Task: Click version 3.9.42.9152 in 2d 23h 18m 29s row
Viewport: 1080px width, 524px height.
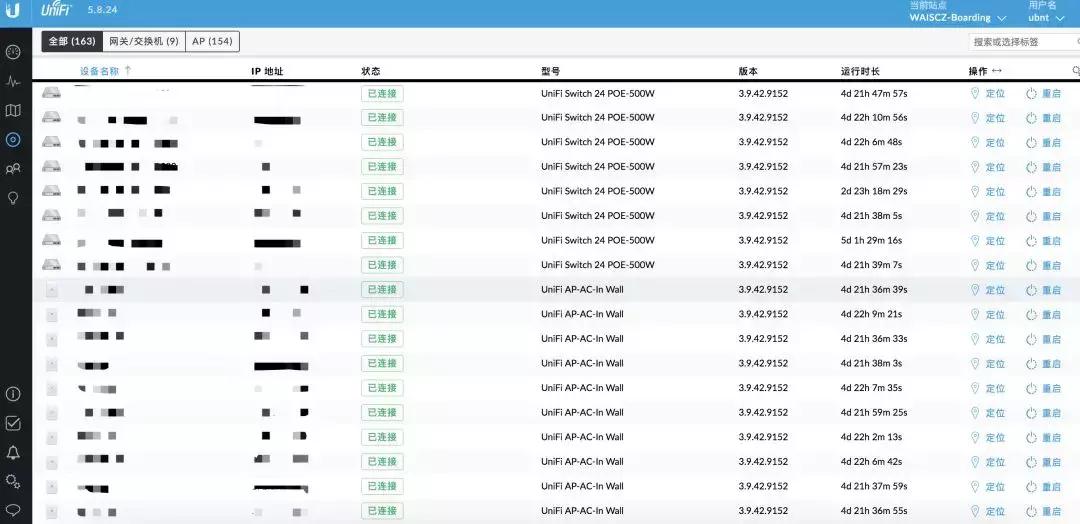Action: tap(763, 191)
